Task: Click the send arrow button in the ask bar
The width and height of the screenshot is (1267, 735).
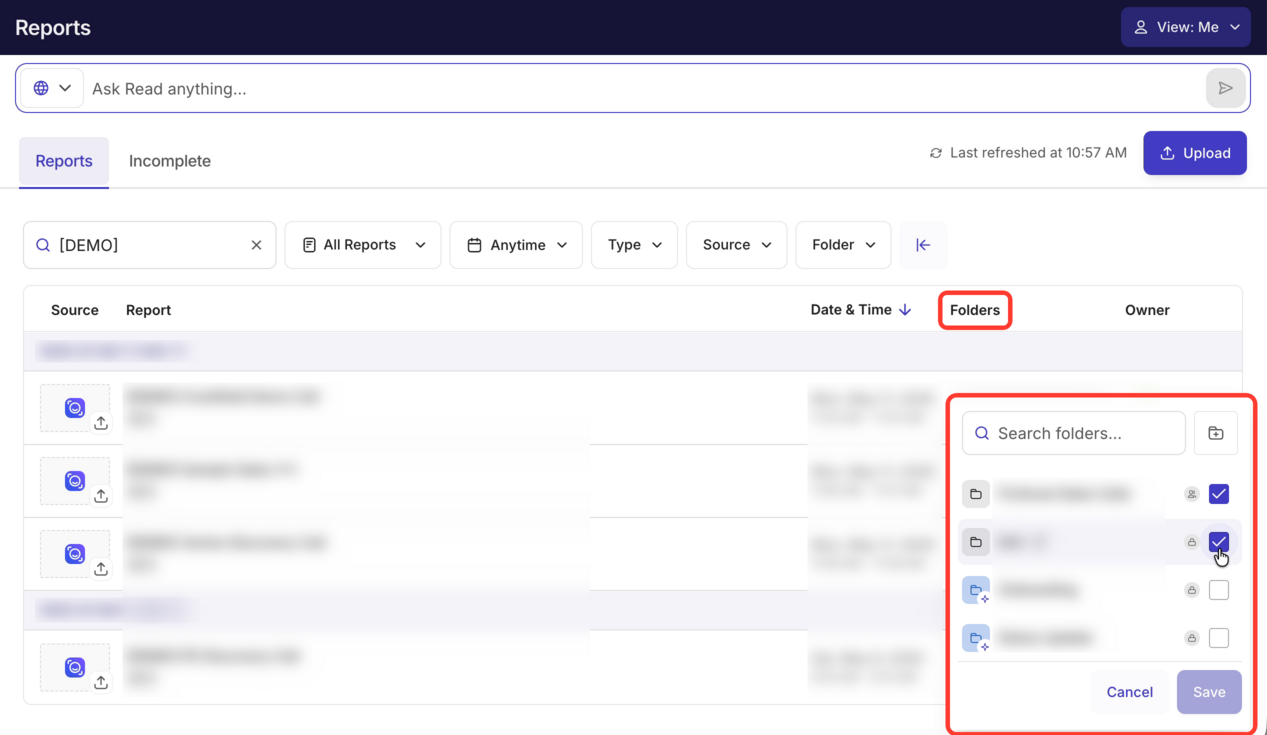Action: [1225, 88]
